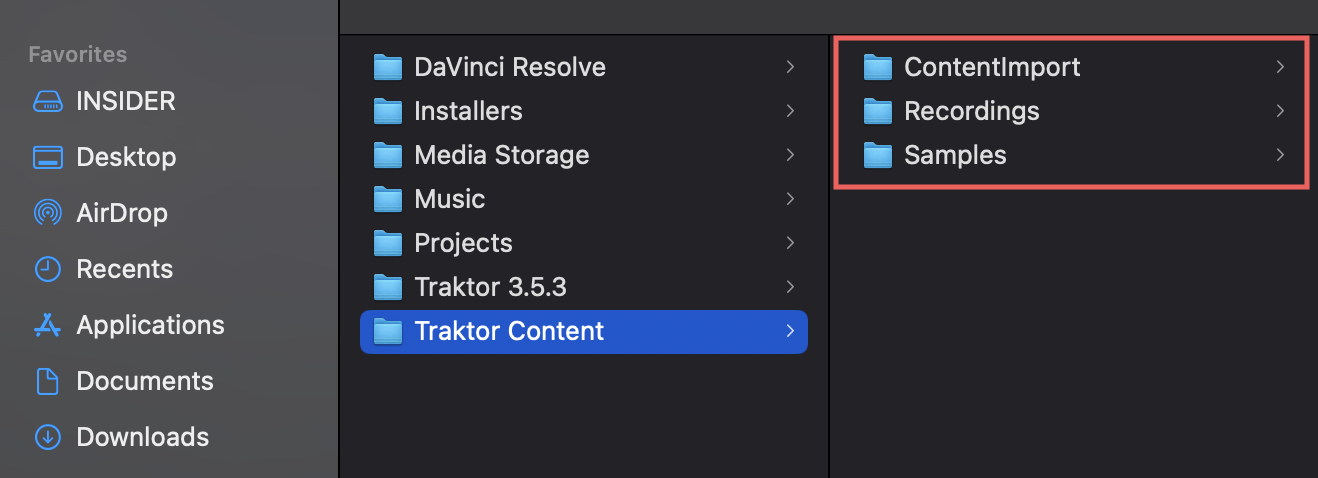
Task: Click the Downloads arrow icon
Action: point(48,437)
